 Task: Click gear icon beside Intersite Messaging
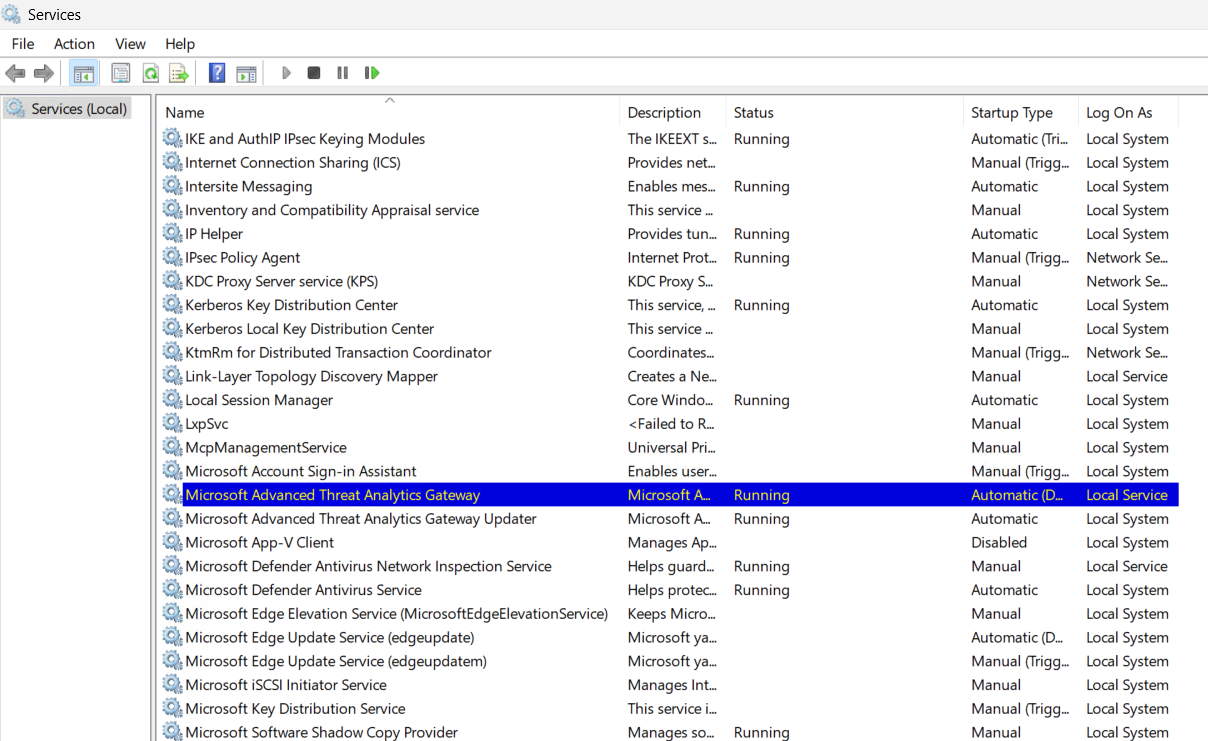click(x=173, y=186)
